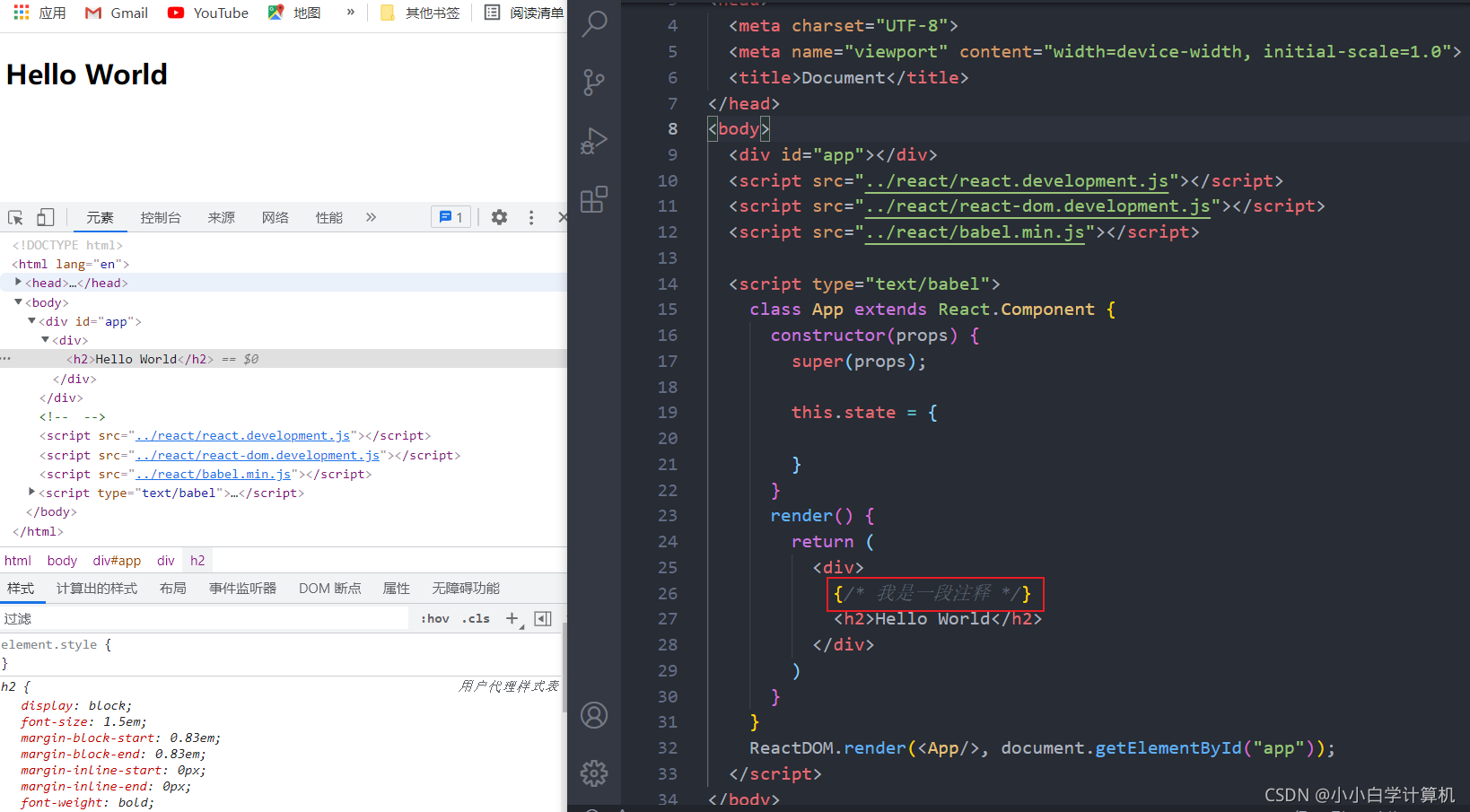This screenshot has width=1470, height=812.
Task: Click the ReactDOM.render line in editor
Action: [1042, 748]
